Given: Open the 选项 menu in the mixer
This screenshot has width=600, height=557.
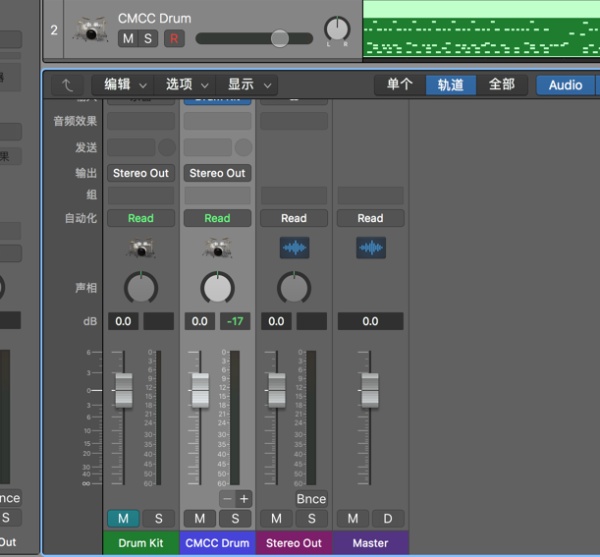Looking at the screenshot, I should pyautogui.click(x=185, y=85).
